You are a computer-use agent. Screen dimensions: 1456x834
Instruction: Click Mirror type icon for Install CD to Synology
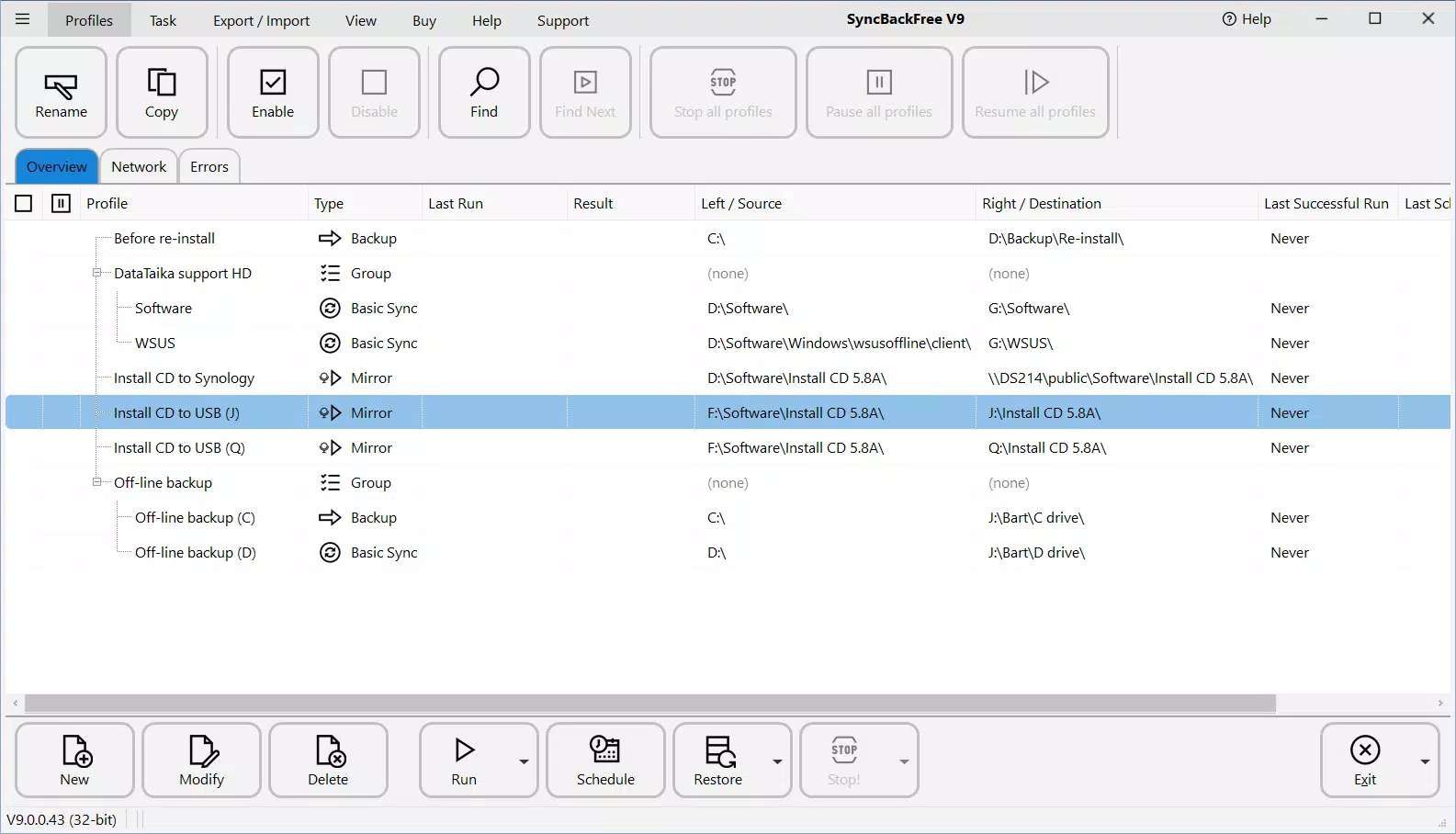coord(330,378)
